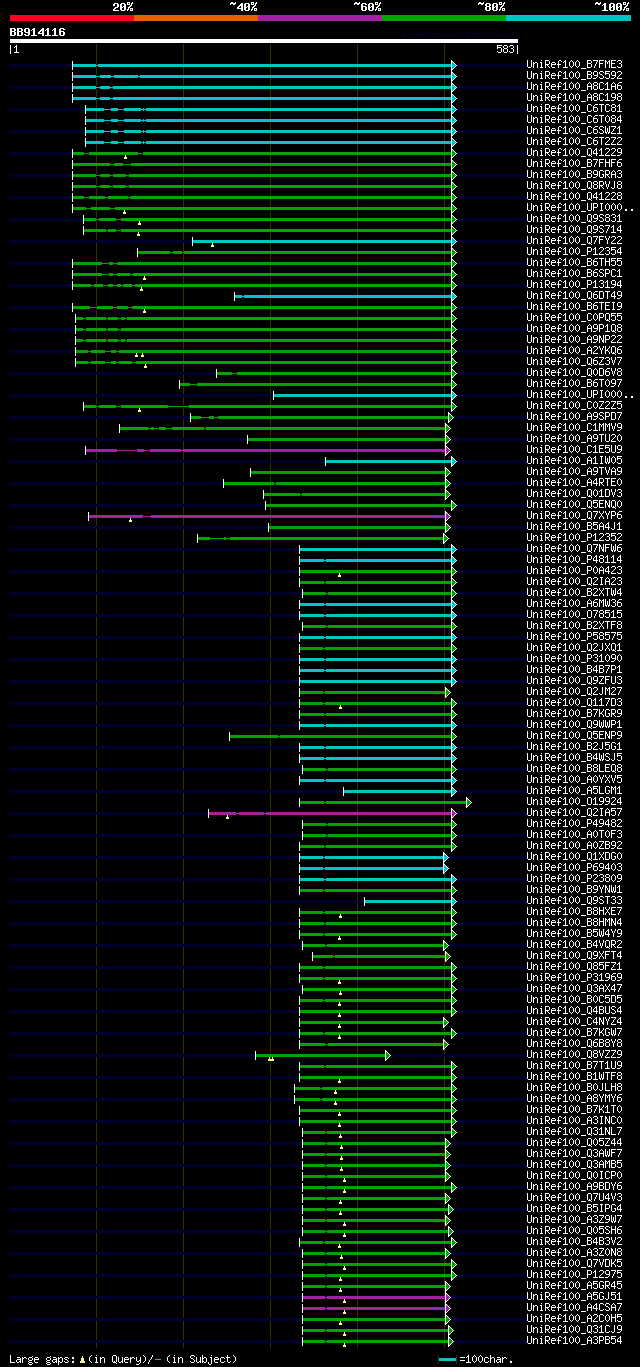Click hit name UniRef100_Q5ENP9

(x=574, y=736)
